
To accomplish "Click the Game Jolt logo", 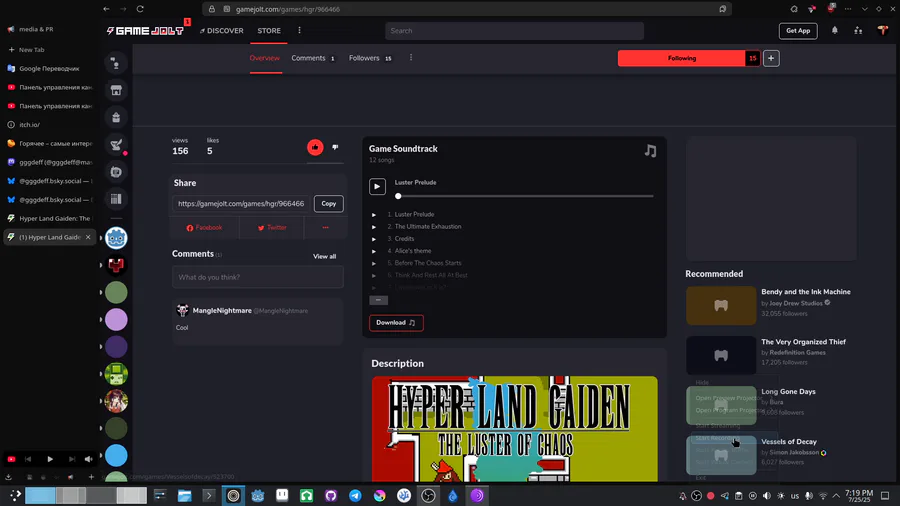I will [x=145, y=31].
